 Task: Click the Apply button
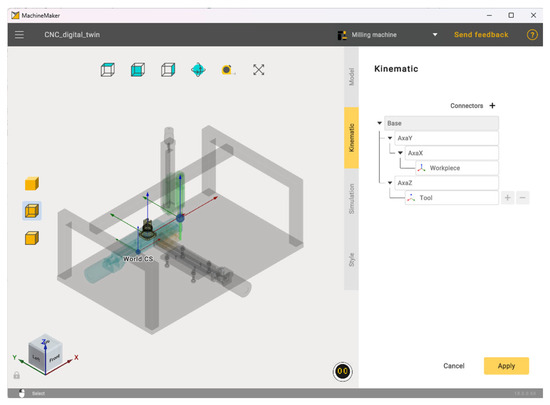click(x=506, y=366)
